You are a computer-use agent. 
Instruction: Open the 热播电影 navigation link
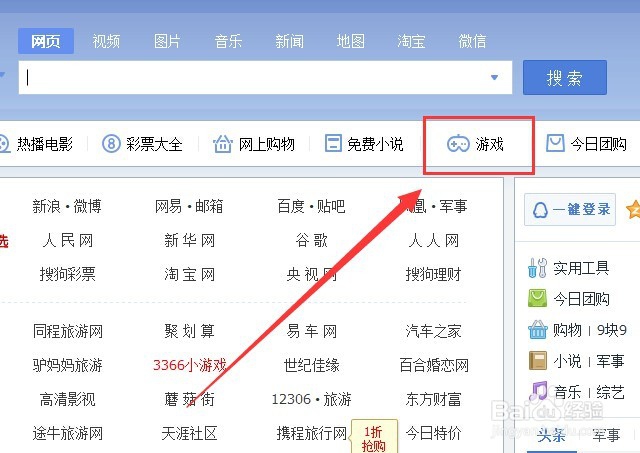click(44, 144)
